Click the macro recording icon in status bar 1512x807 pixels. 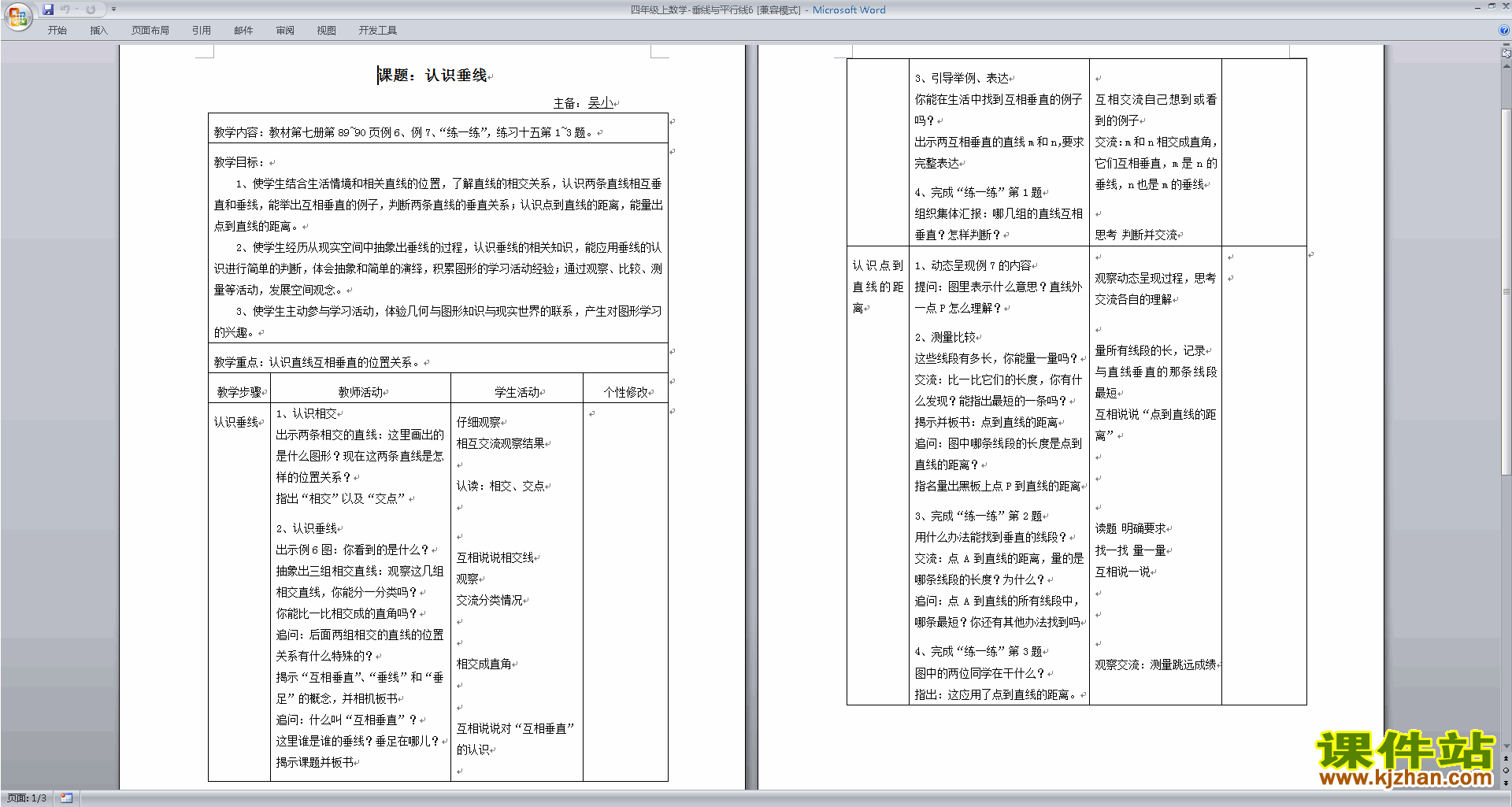point(67,798)
